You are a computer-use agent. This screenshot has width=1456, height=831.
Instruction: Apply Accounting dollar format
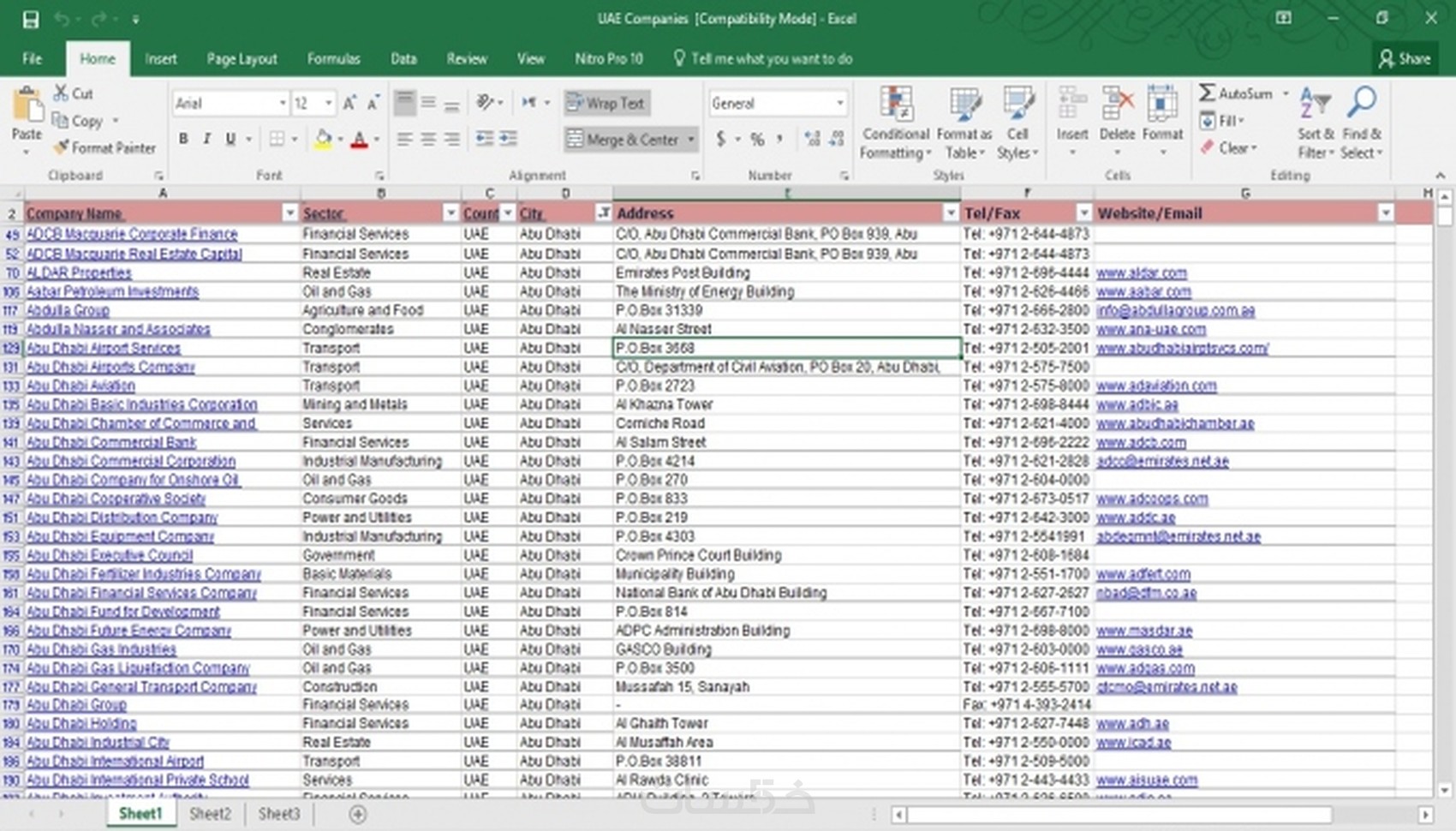click(721, 139)
